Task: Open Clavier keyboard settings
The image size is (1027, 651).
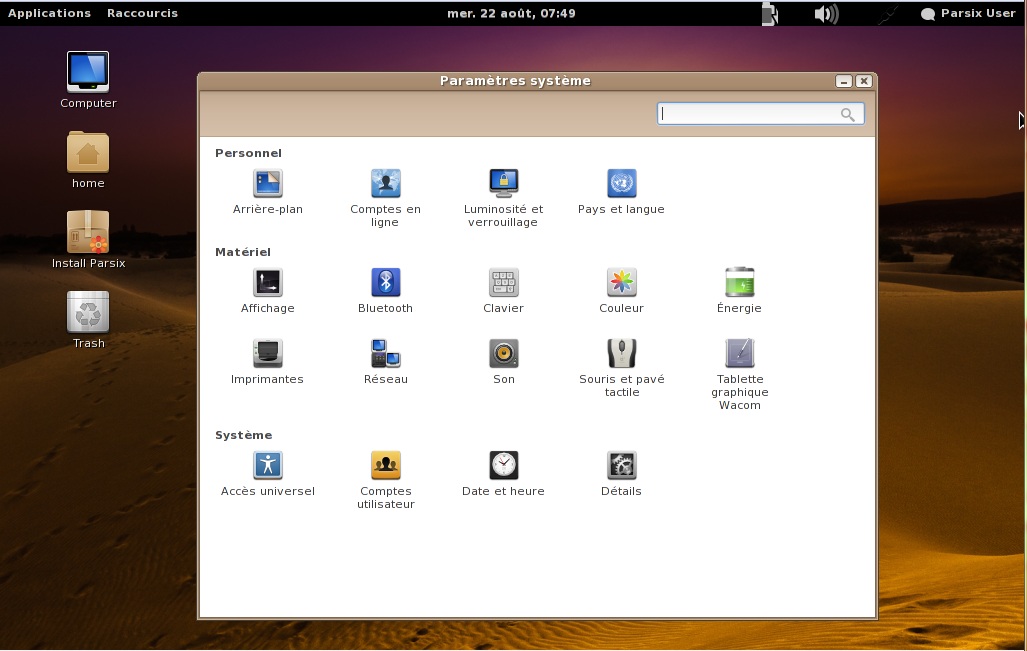Action: coord(503,291)
